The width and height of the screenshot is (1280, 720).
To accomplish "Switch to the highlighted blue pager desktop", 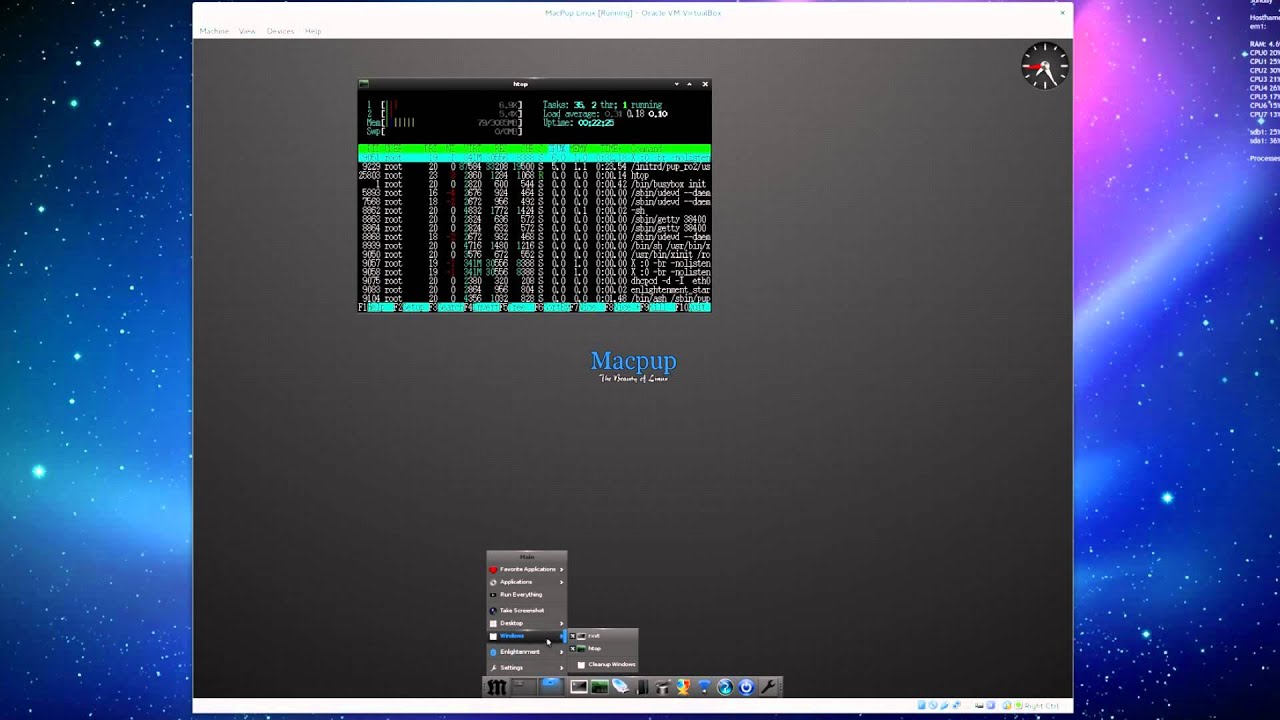I will [x=550, y=687].
